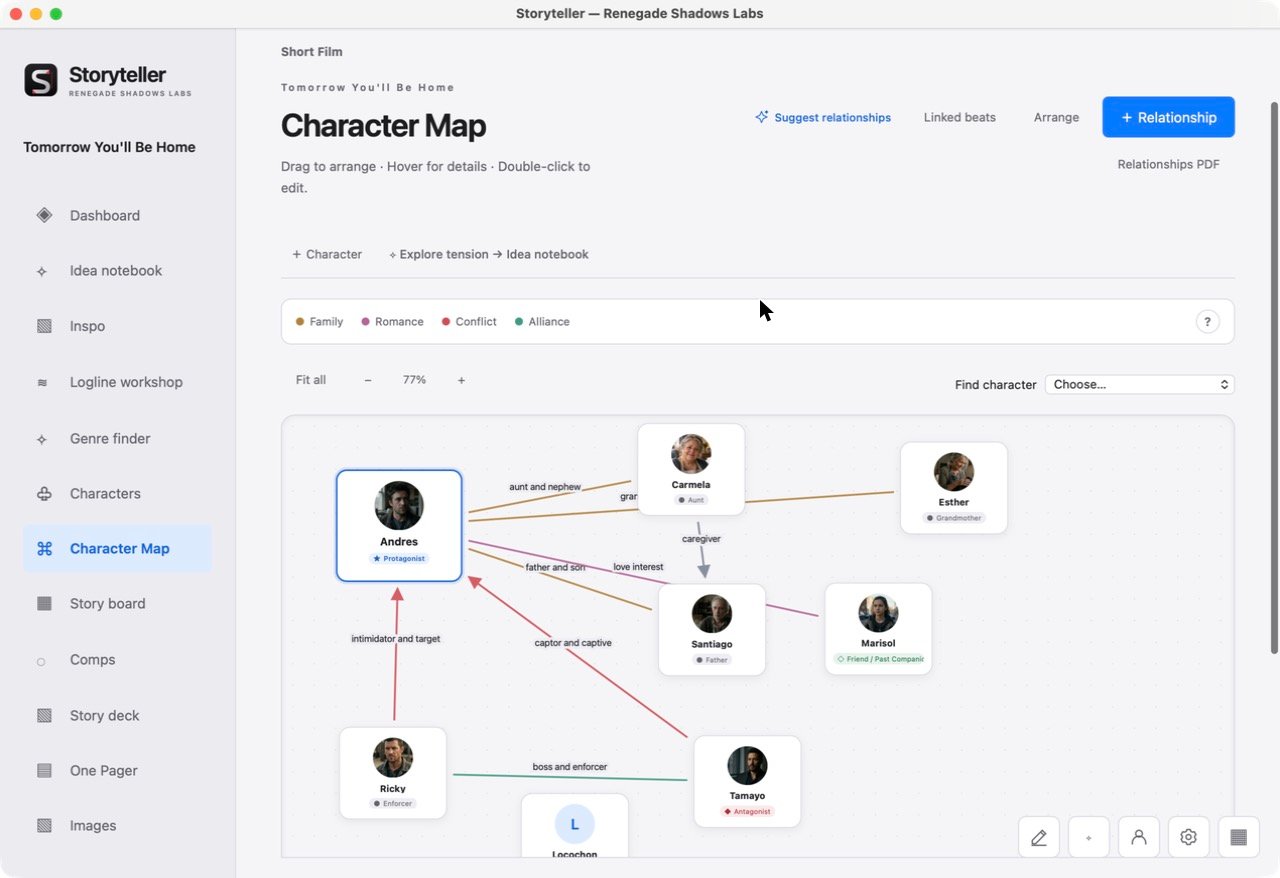Click the grid floating button
This screenshot has height=878, width=1280.
pos(1239,837)
